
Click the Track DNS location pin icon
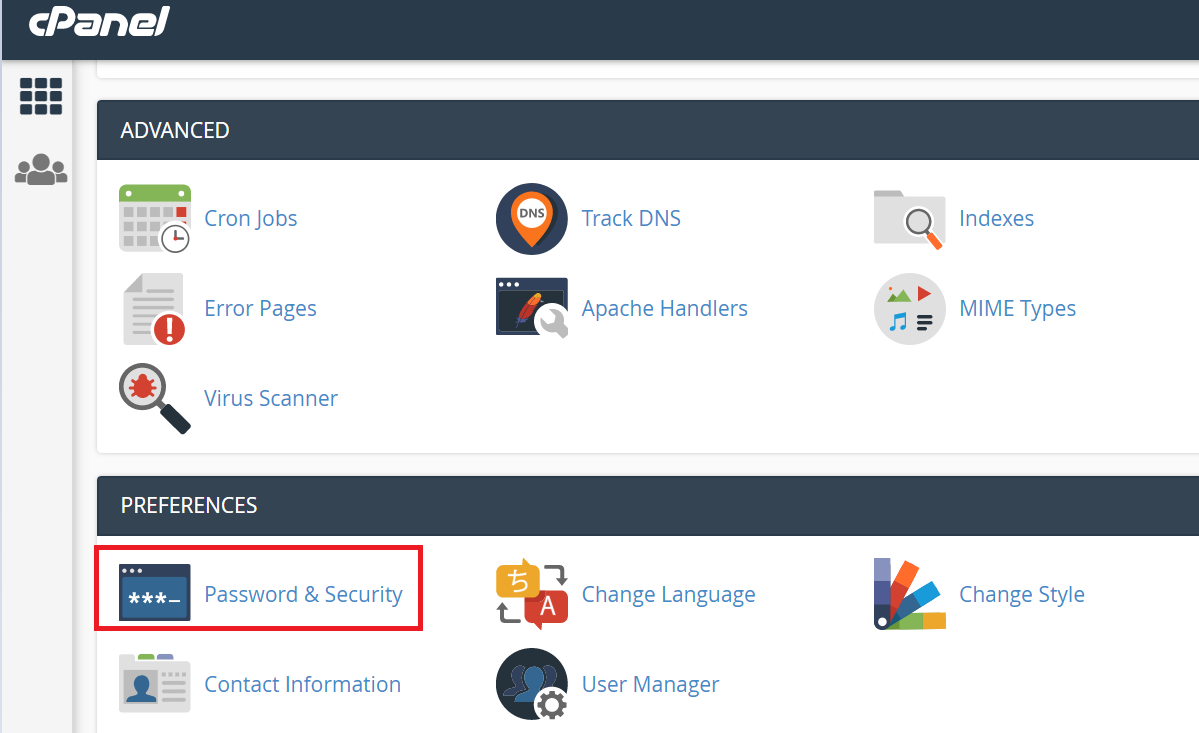click(531, 218)
